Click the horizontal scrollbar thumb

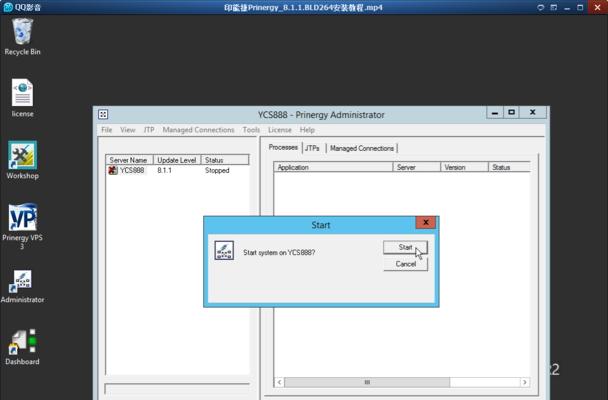pos(367,382)
